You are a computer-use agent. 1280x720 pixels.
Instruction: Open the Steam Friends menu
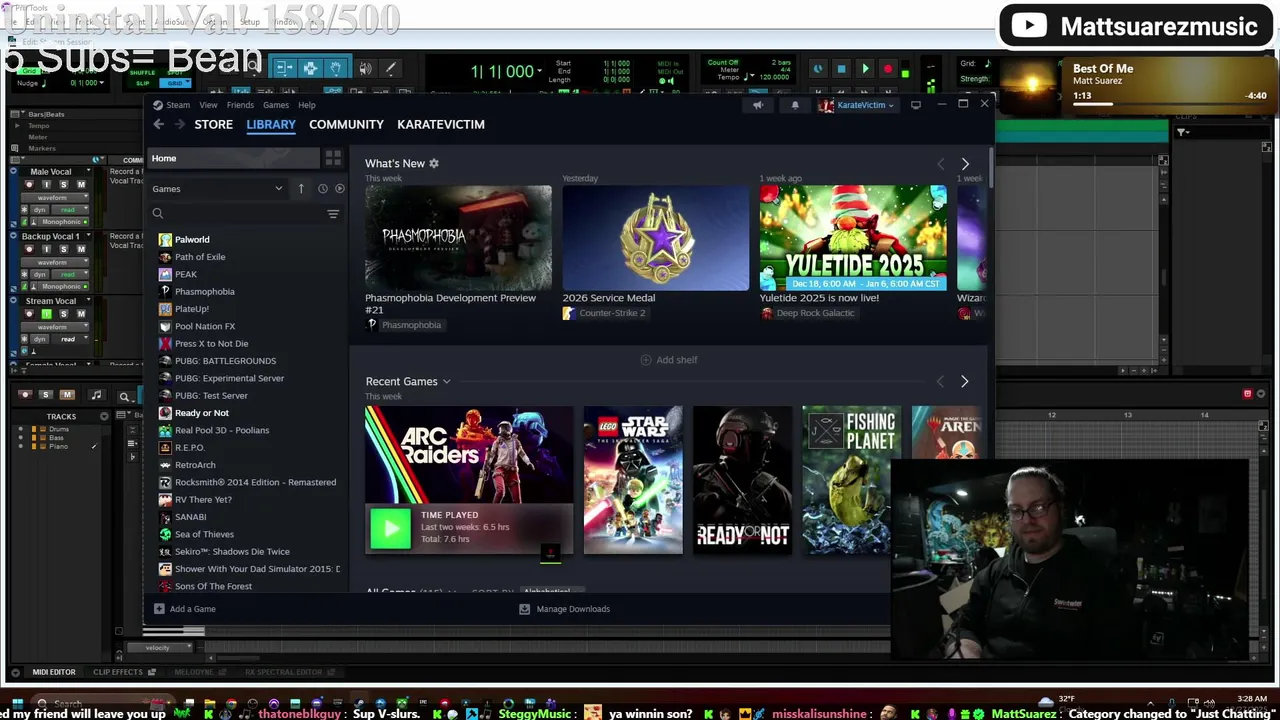pos(240,105)
